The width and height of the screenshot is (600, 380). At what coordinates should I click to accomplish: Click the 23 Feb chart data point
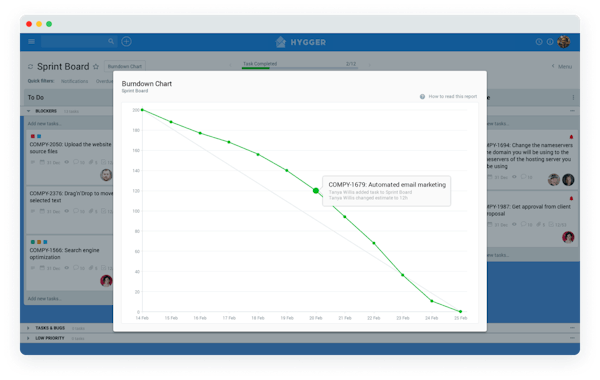(403, 275)
